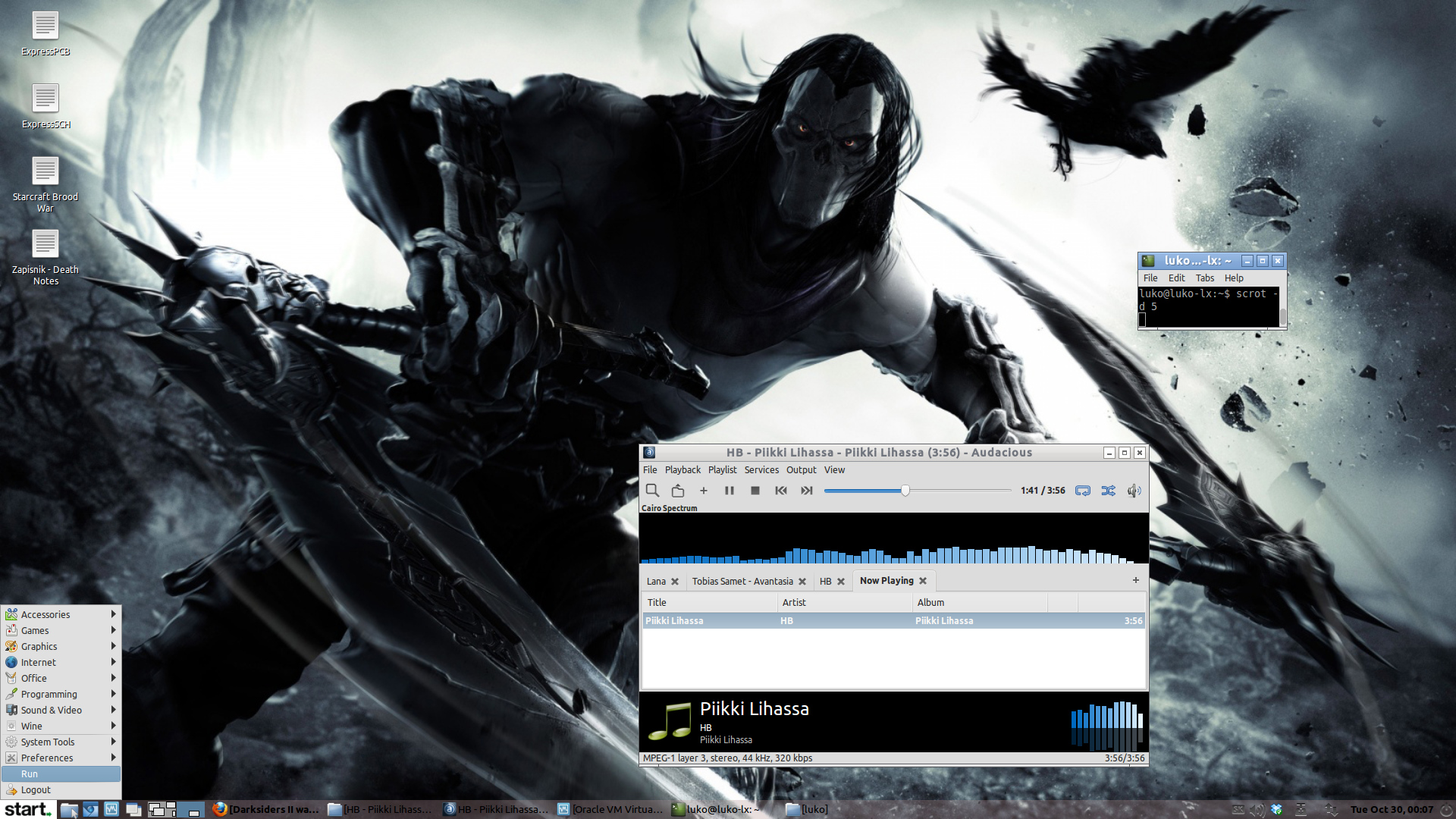Skip to the next track
The height and width of the screenshot is (819, 1456).
pyautogui.click(x=807, y=491)
